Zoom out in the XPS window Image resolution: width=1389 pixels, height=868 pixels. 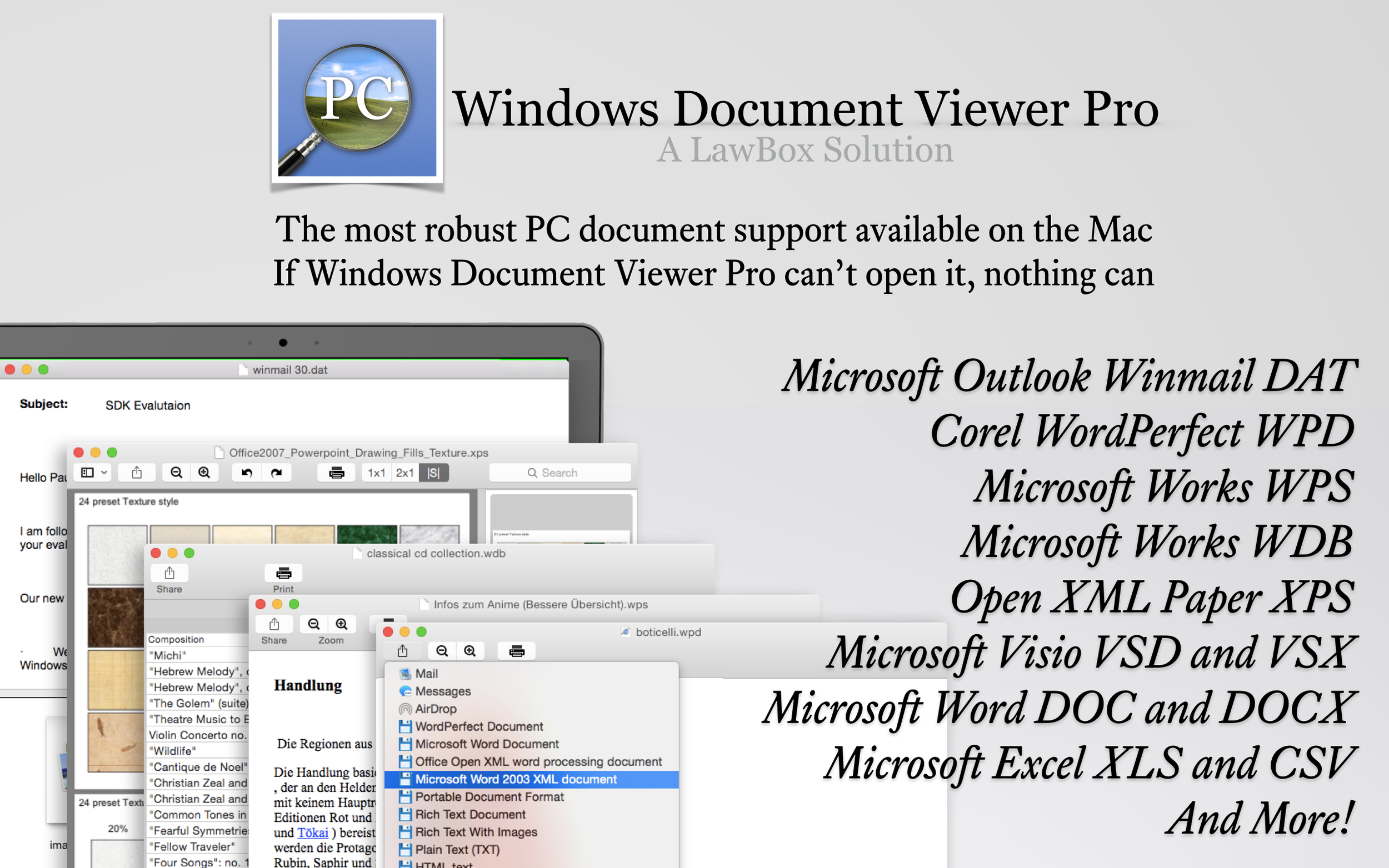click(176, 473)
